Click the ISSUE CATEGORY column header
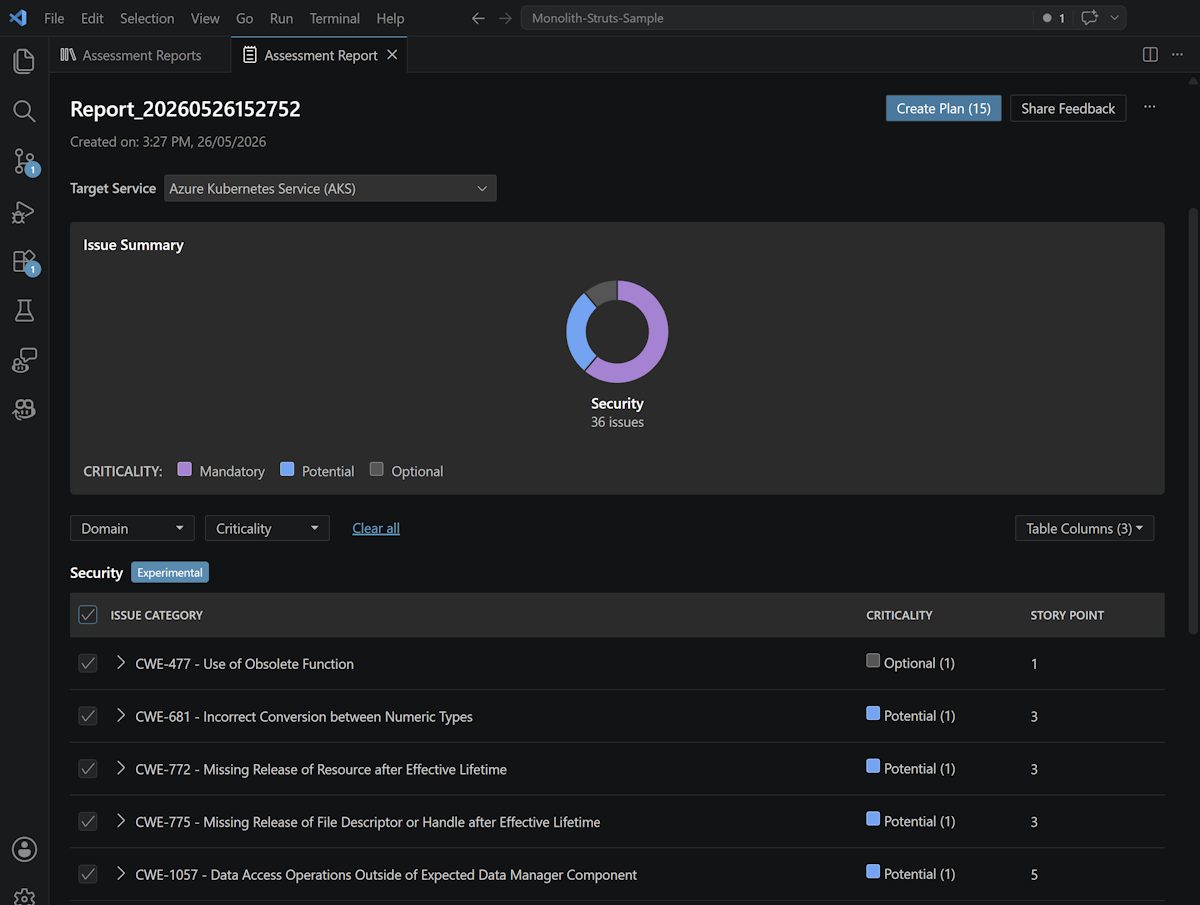1200x905 pixels. (157, 615)
